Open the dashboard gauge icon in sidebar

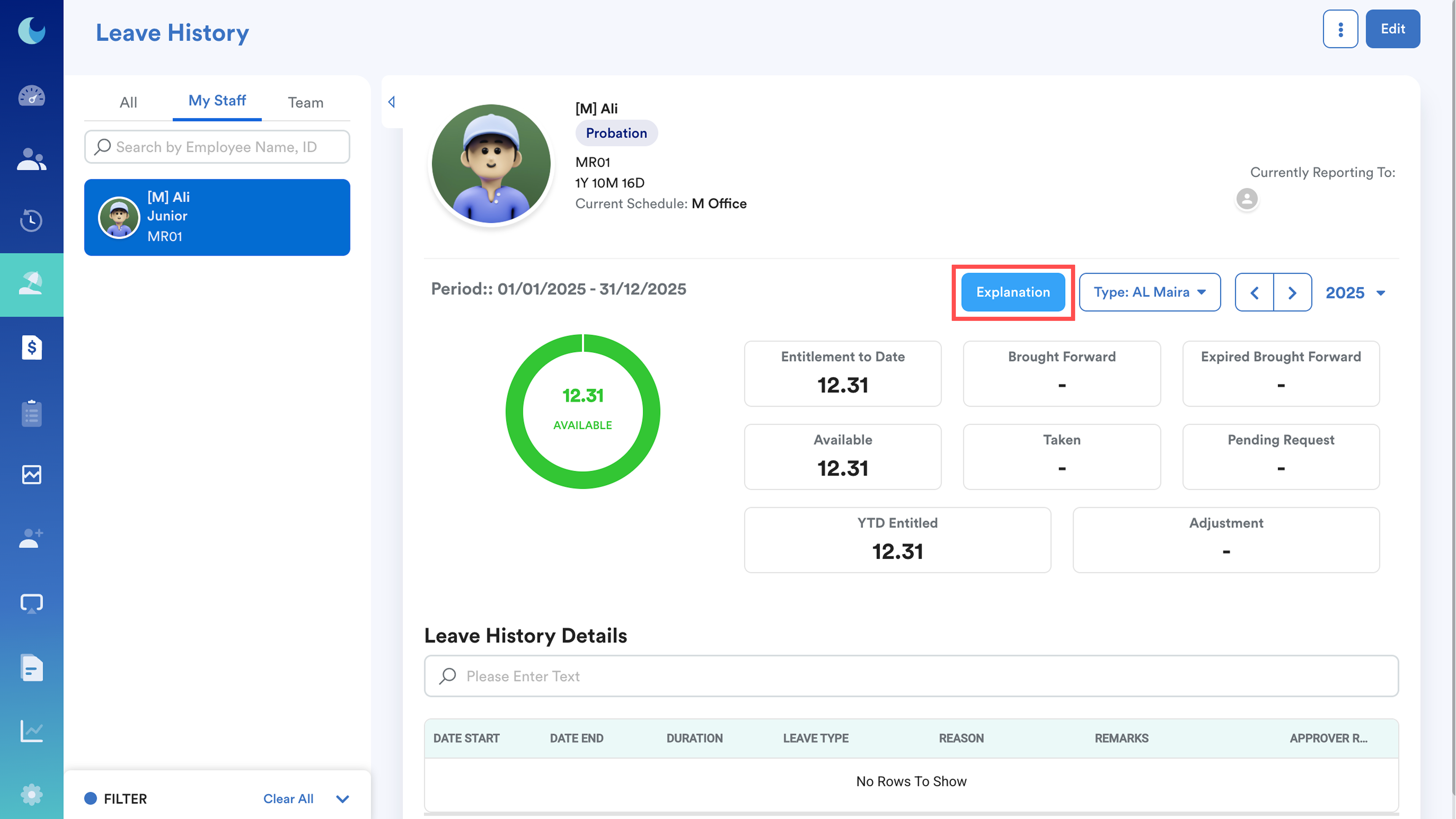[32, 95]
